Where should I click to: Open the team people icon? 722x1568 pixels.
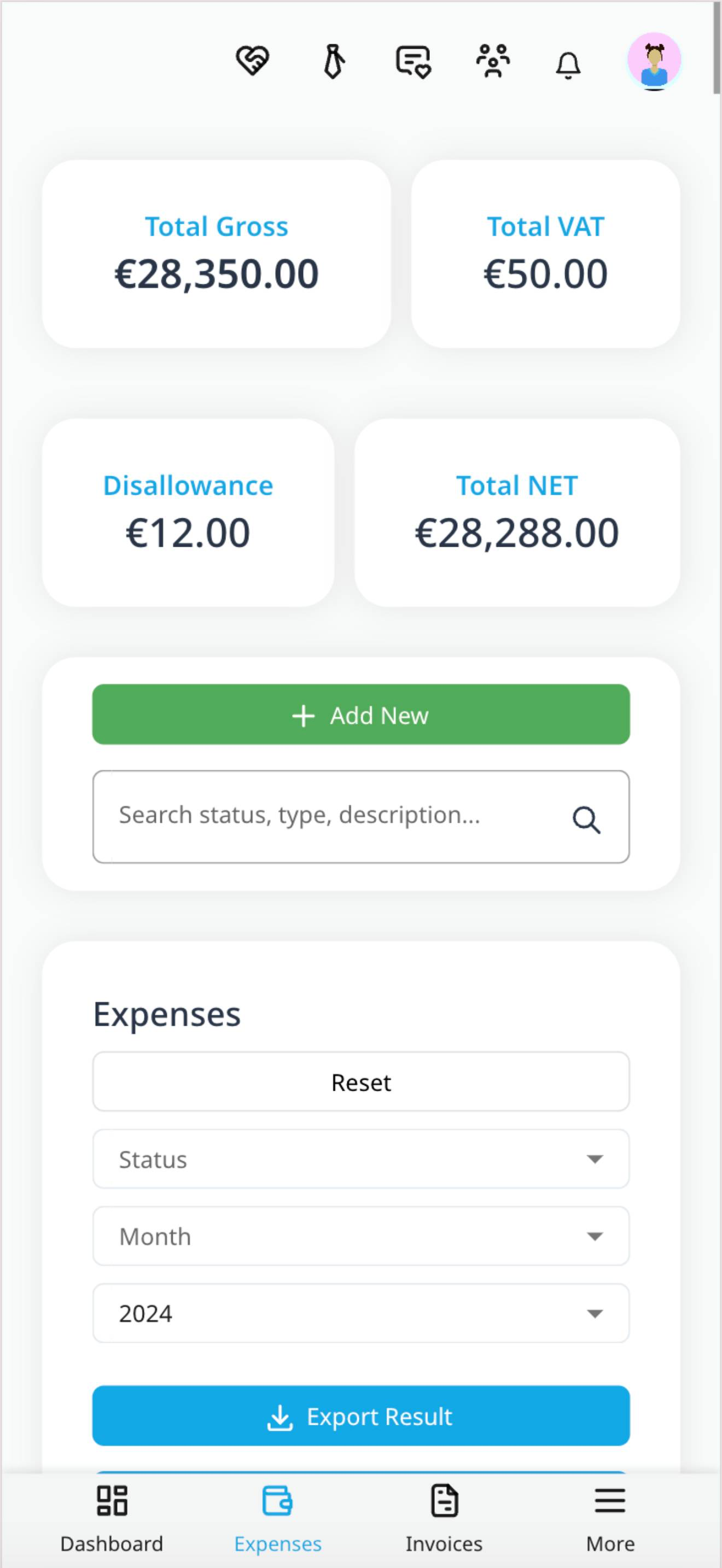point(493,61)
